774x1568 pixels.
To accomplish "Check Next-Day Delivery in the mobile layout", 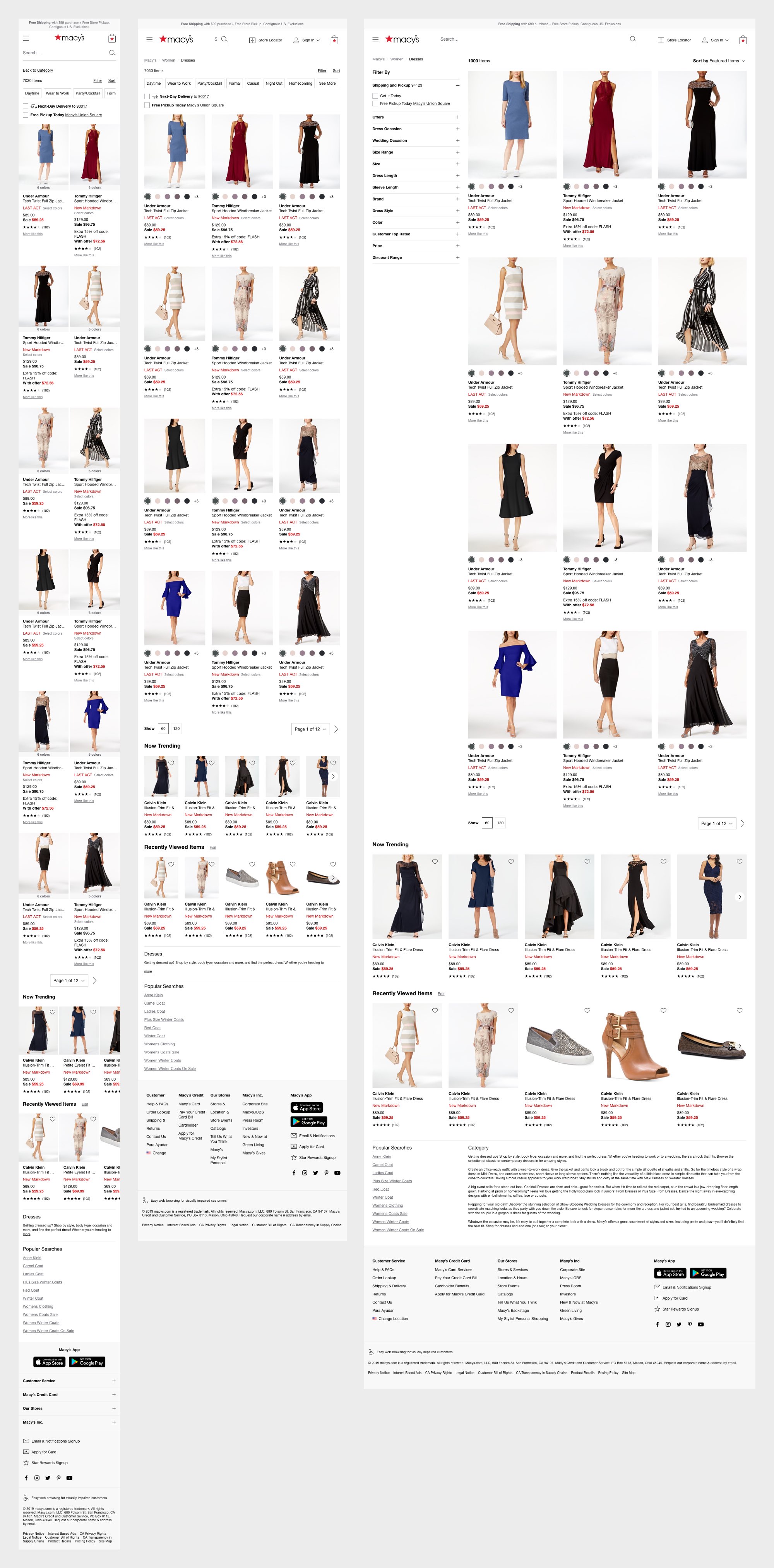I will pos(26,106).
